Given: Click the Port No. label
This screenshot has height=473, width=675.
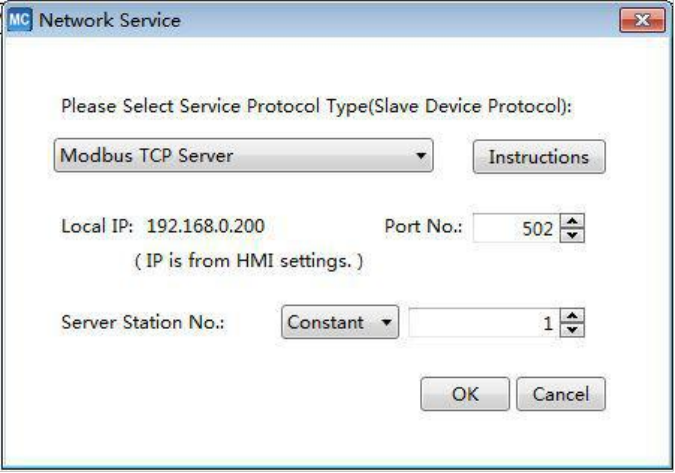Looking at the screenshot, I should click(x=423, y=226).
